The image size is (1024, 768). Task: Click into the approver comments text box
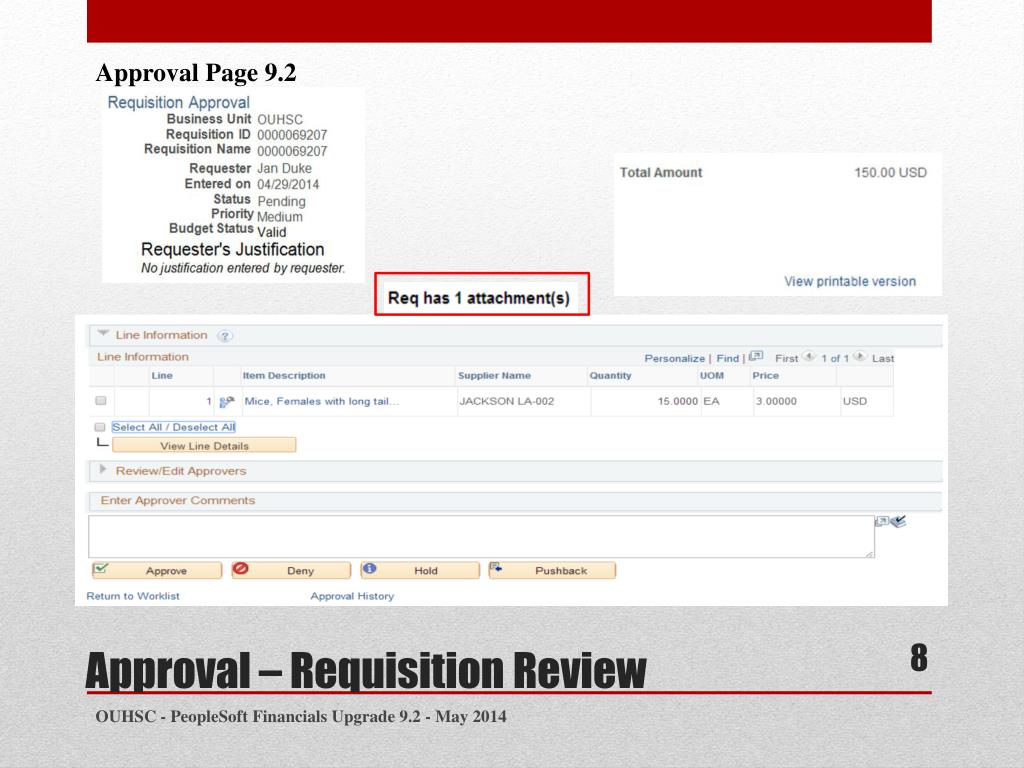tap(481, 537)
